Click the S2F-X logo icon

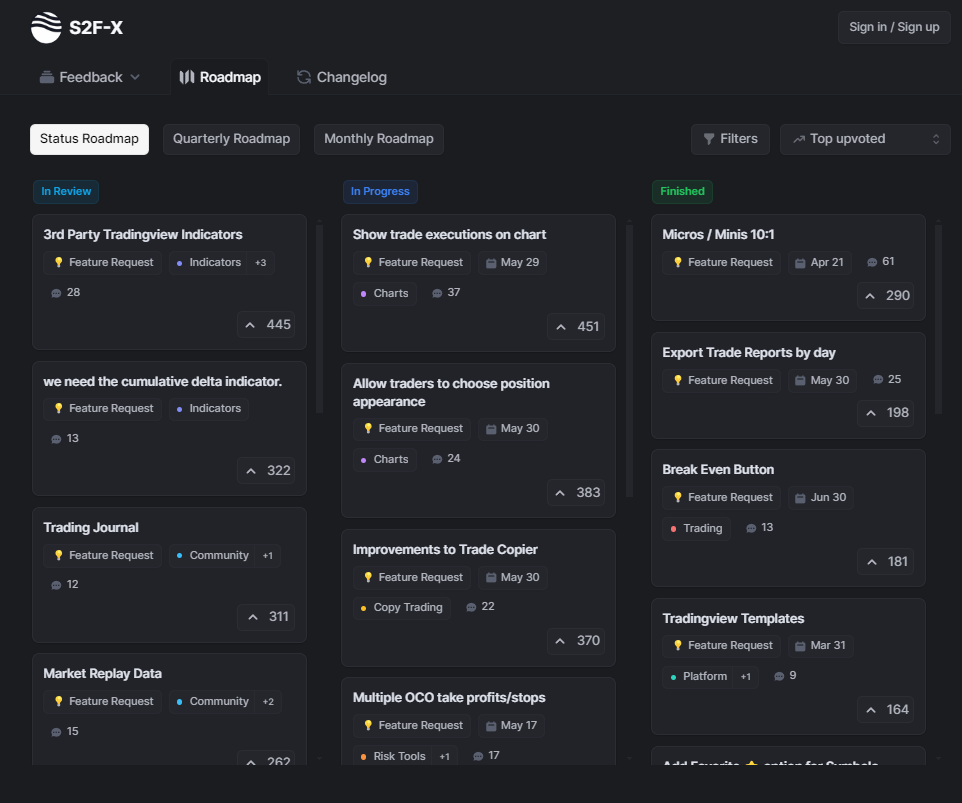46,28
